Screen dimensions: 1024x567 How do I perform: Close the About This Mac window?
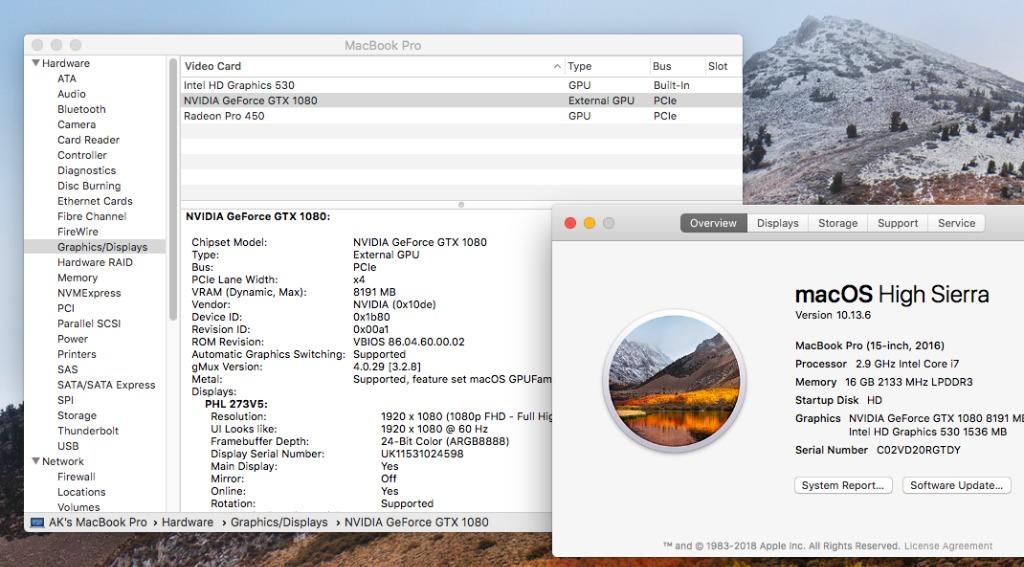pos(570,223)
